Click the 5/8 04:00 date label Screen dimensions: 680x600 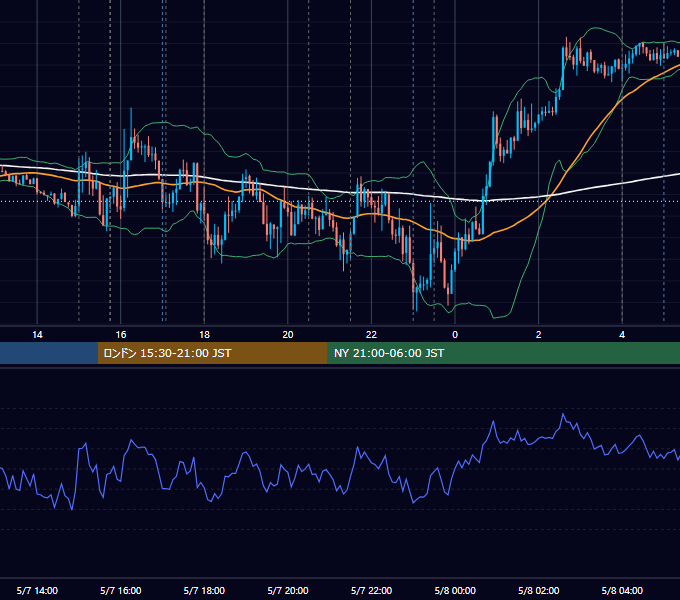(x=622, y=590)
